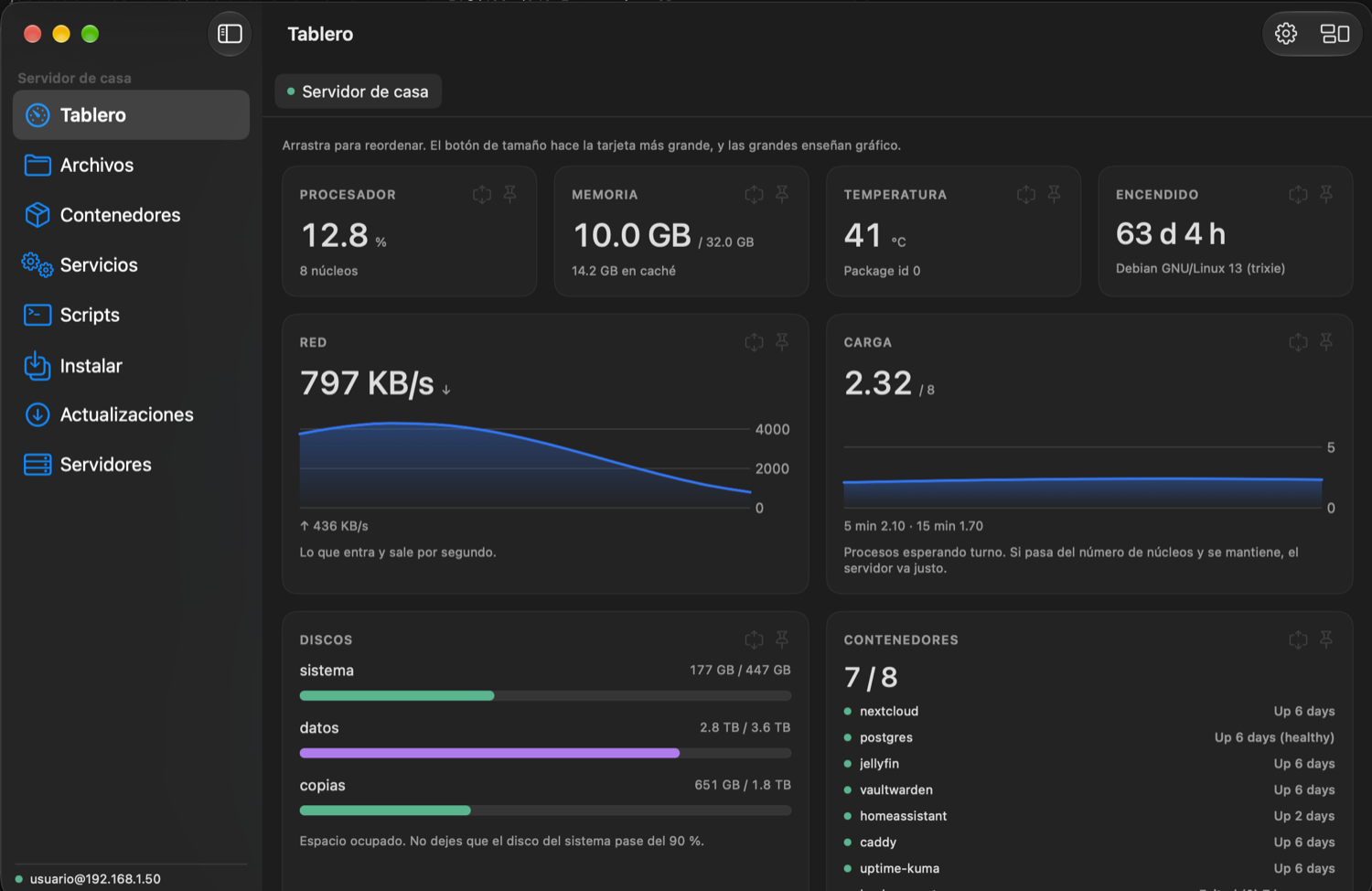Click the 5 min 2.10 load text
The height and width of the screenshot is (891, 1372).
(x=874, y=526)
